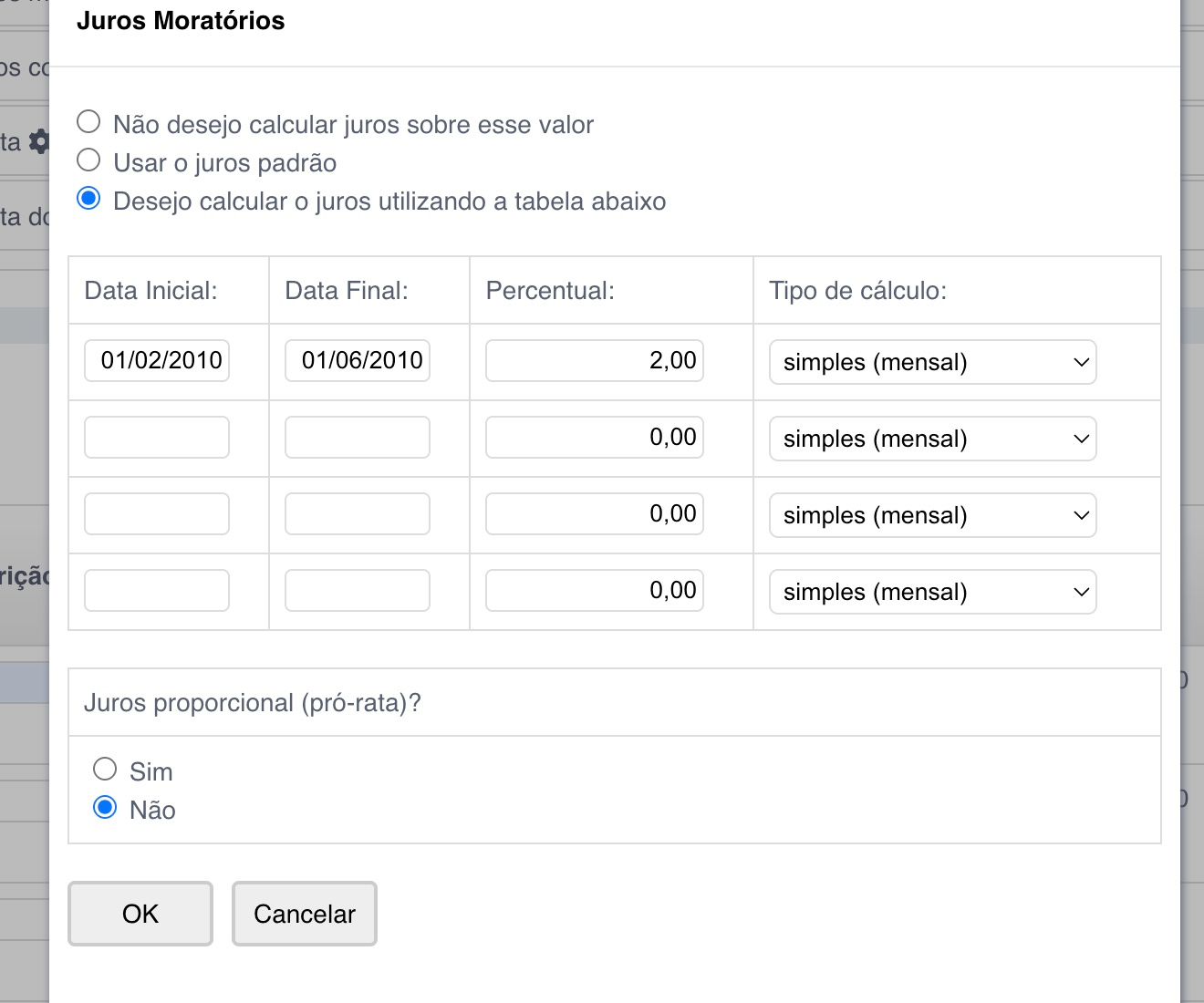Click Data Inicial field showing 01/02/2010
The height and width of the screenshot is (1003, 1204).
point(157,361)
